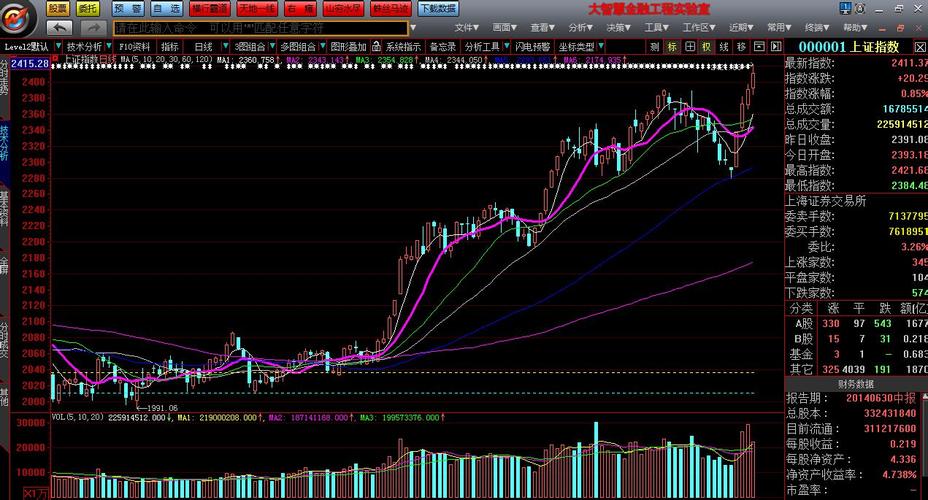Screen dimensions: 928x500
Task: Open the 常用 menu
Action: [779, 28]
